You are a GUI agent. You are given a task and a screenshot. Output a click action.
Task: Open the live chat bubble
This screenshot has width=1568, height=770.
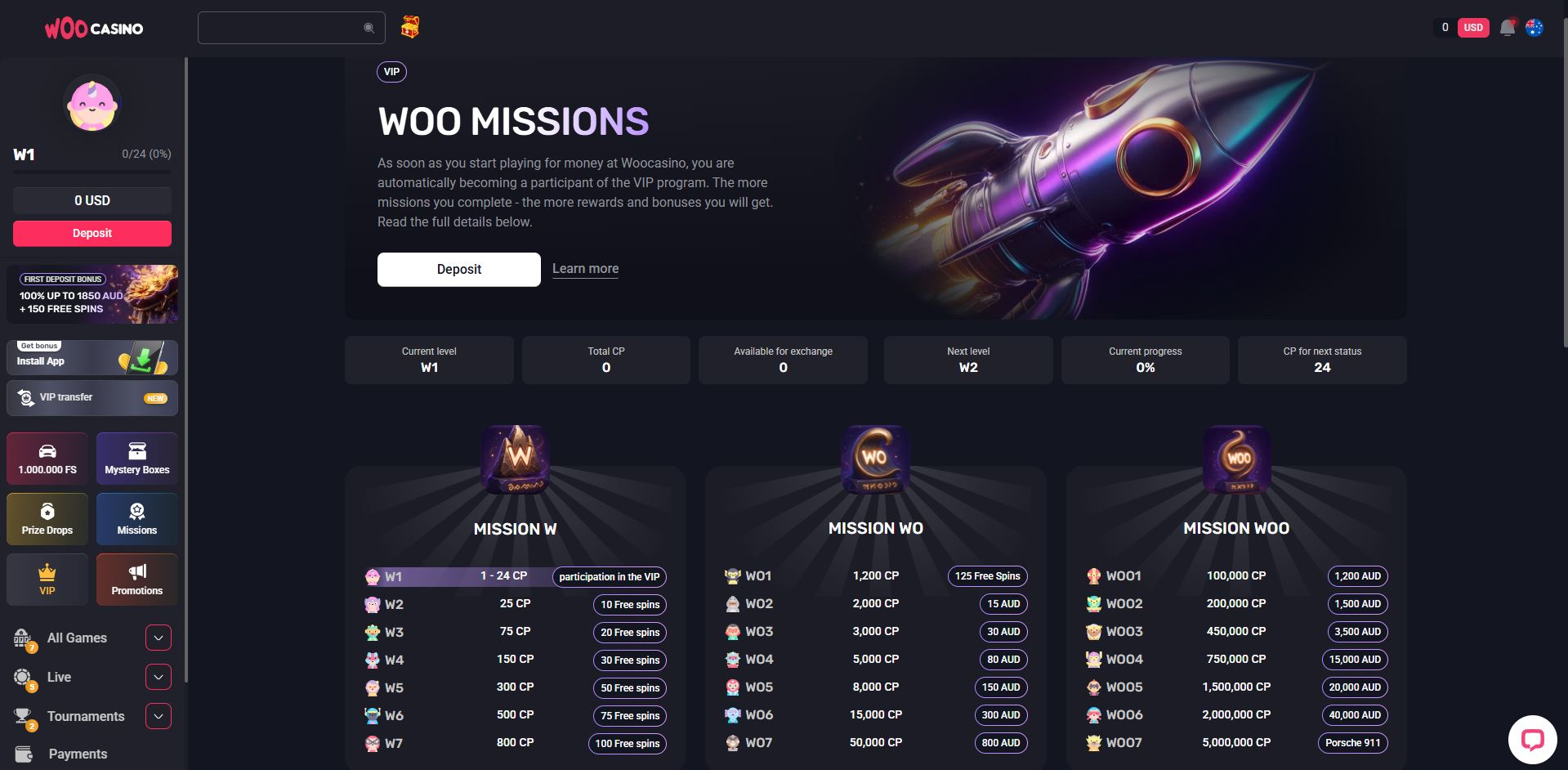(1533, 740)
